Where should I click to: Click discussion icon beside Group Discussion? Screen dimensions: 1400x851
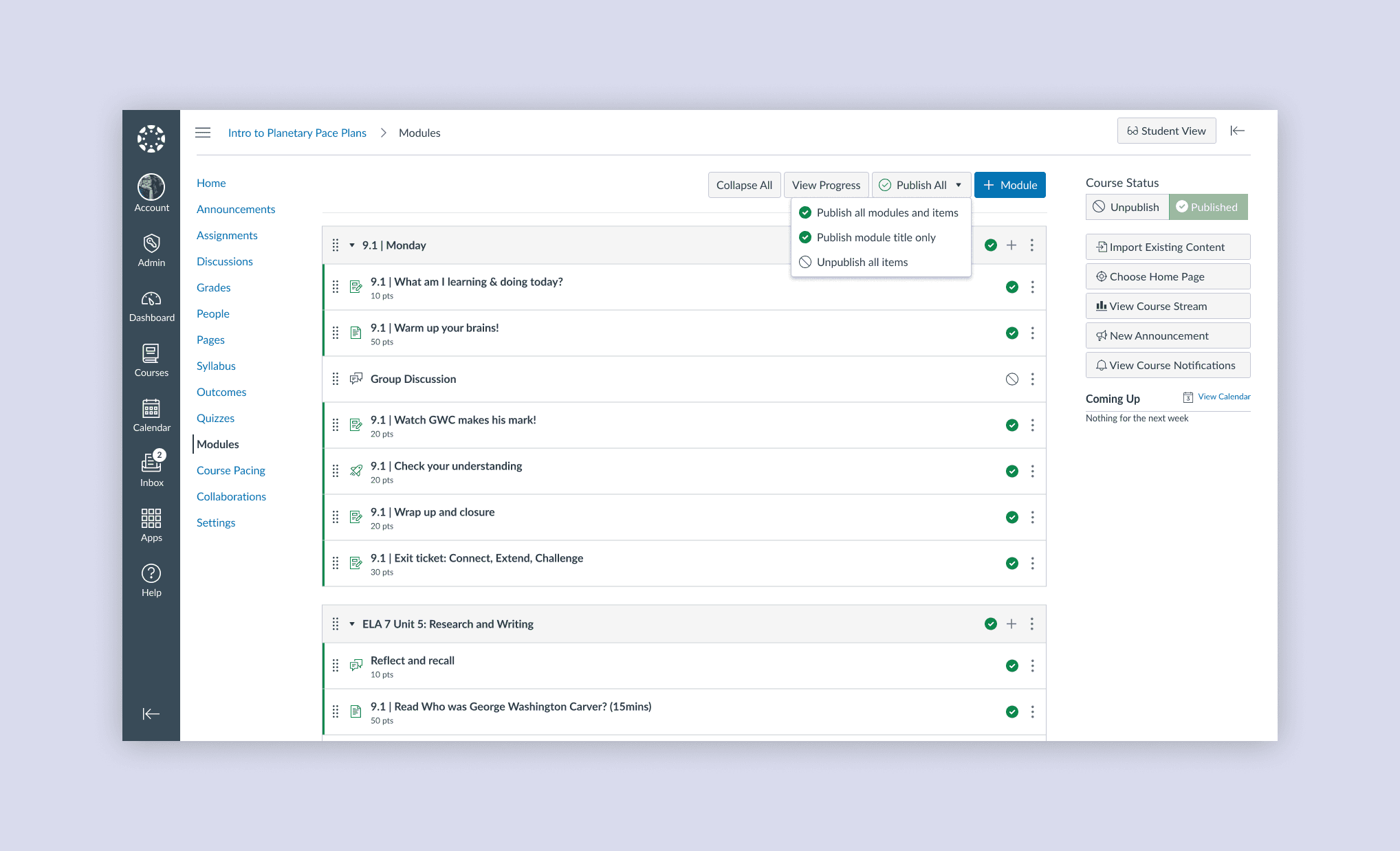coord(356,379)
